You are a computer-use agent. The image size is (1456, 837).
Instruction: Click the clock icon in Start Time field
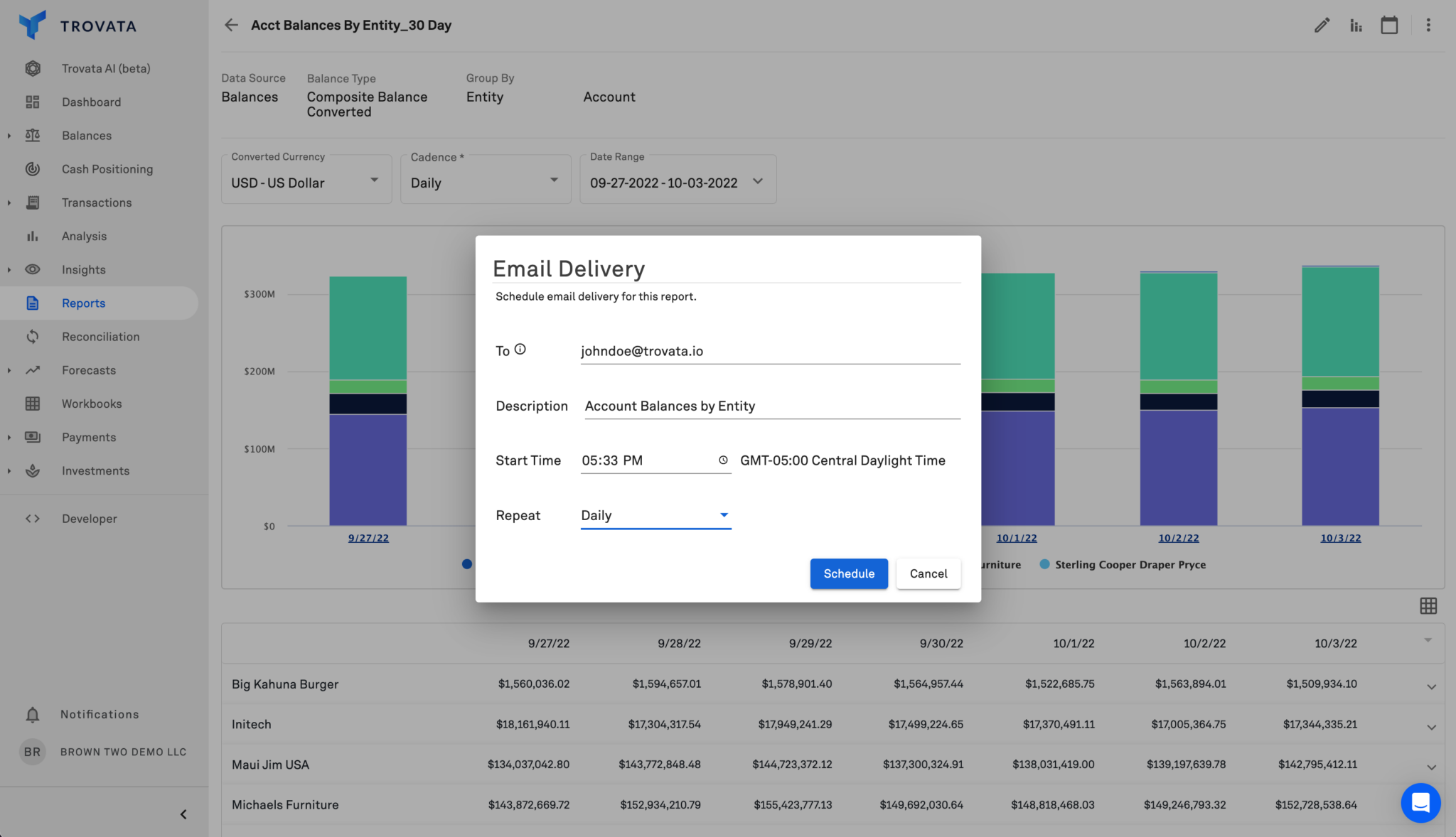point(723,460)
